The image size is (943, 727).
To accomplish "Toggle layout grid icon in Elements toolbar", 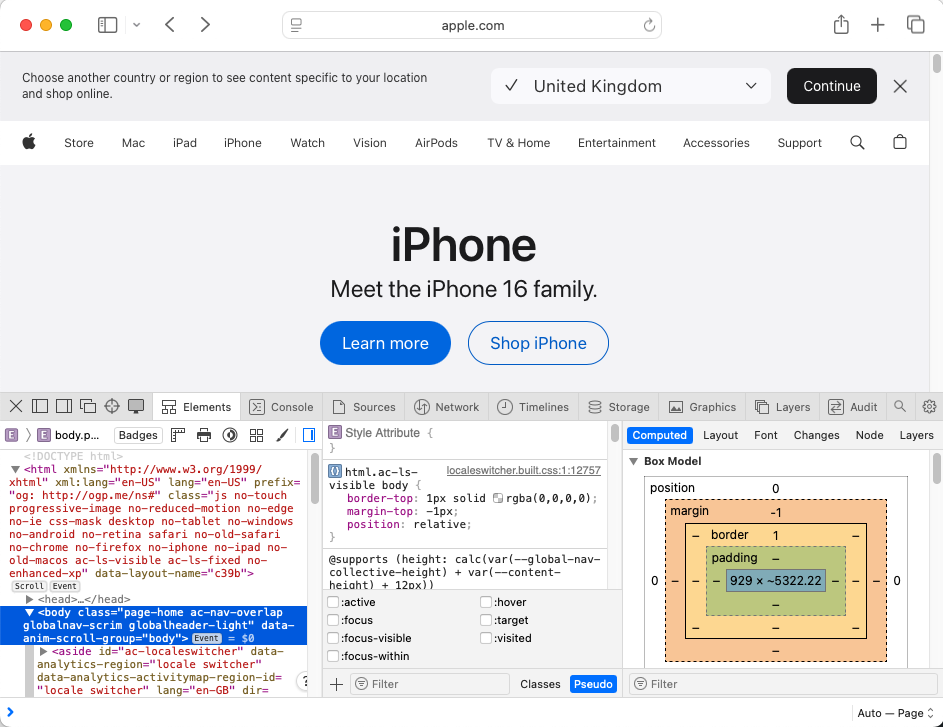I will pyautogui.click(x=256, y=435).
